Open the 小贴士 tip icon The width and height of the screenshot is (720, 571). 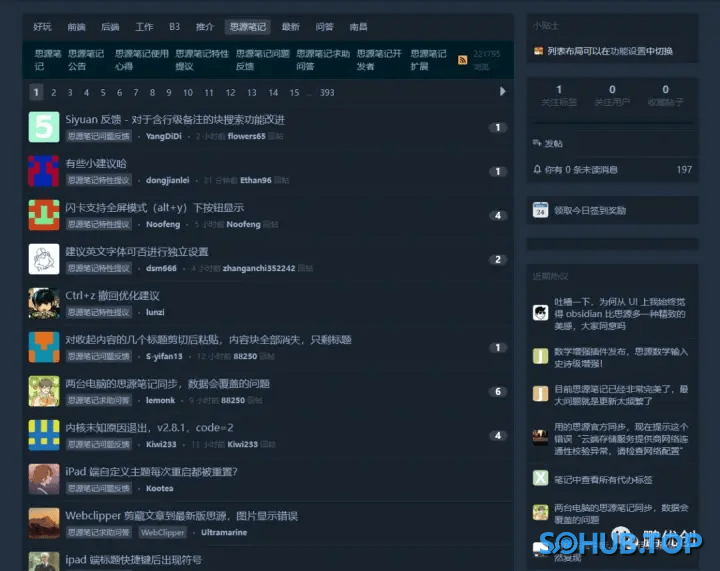[538, 50]
